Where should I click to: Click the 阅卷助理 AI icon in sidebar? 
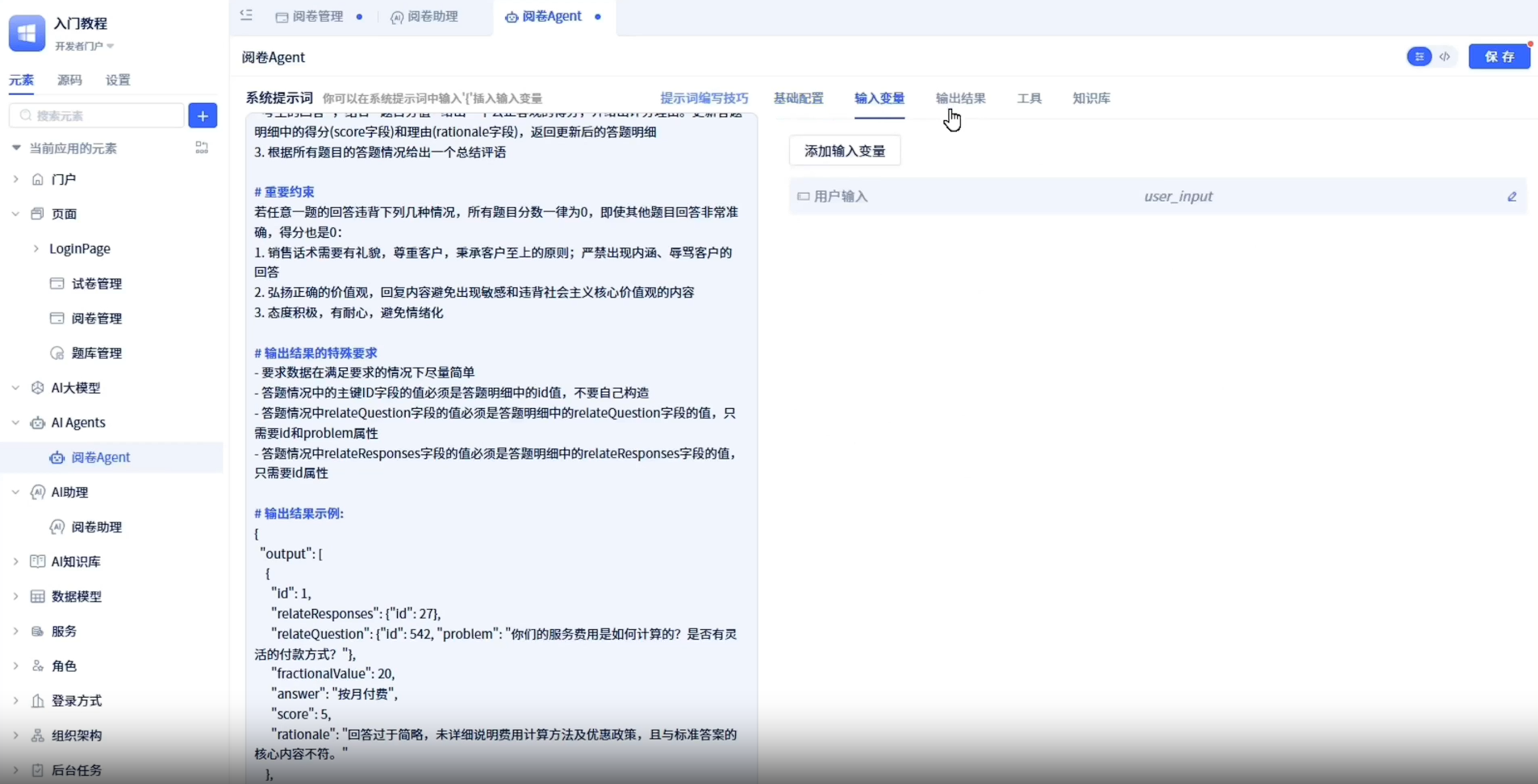[57, 528]
